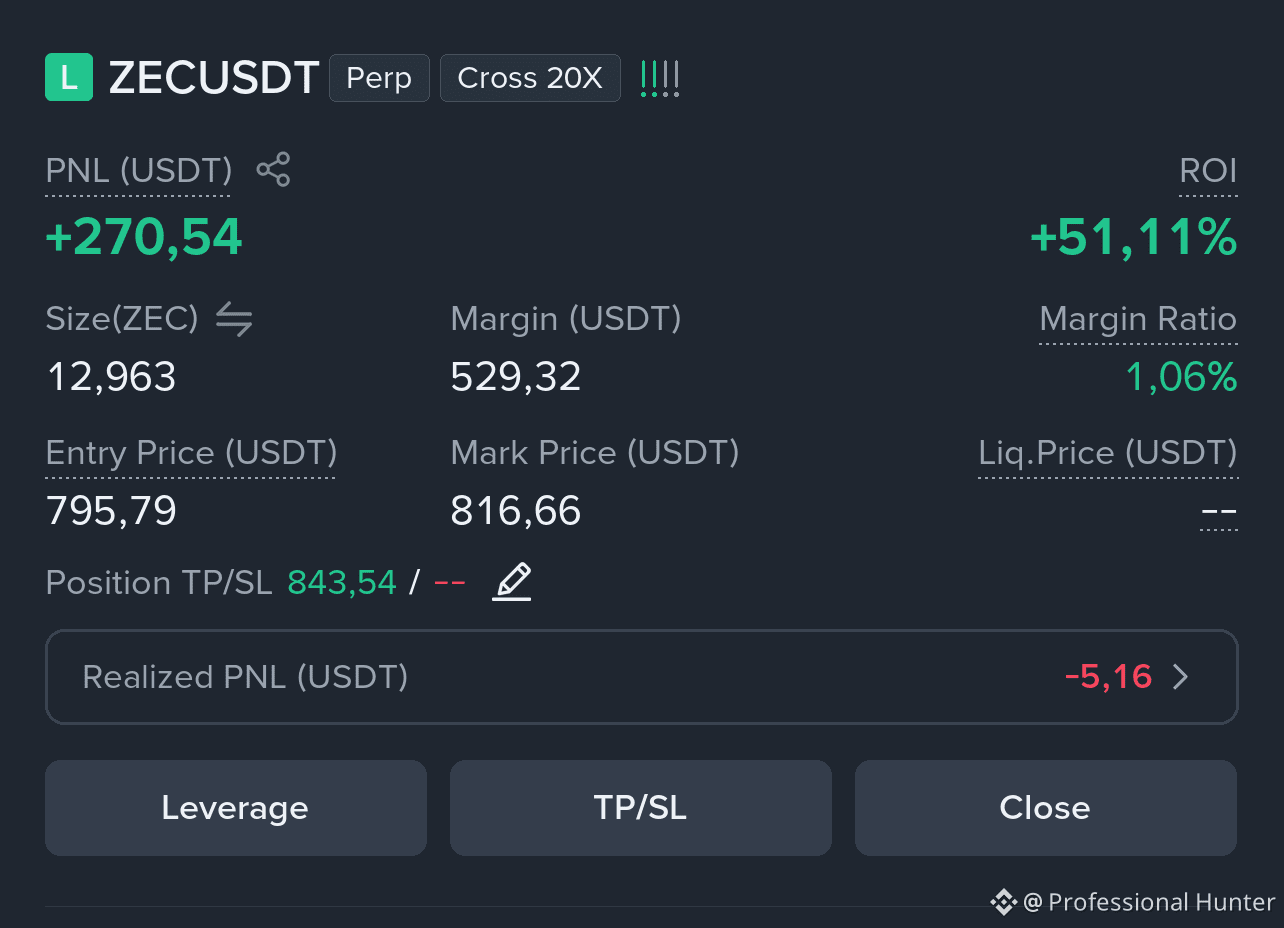Viewport: 1284px width, 928px height.
Task: Open the TP/SL settings button
Action: (641, 808)
